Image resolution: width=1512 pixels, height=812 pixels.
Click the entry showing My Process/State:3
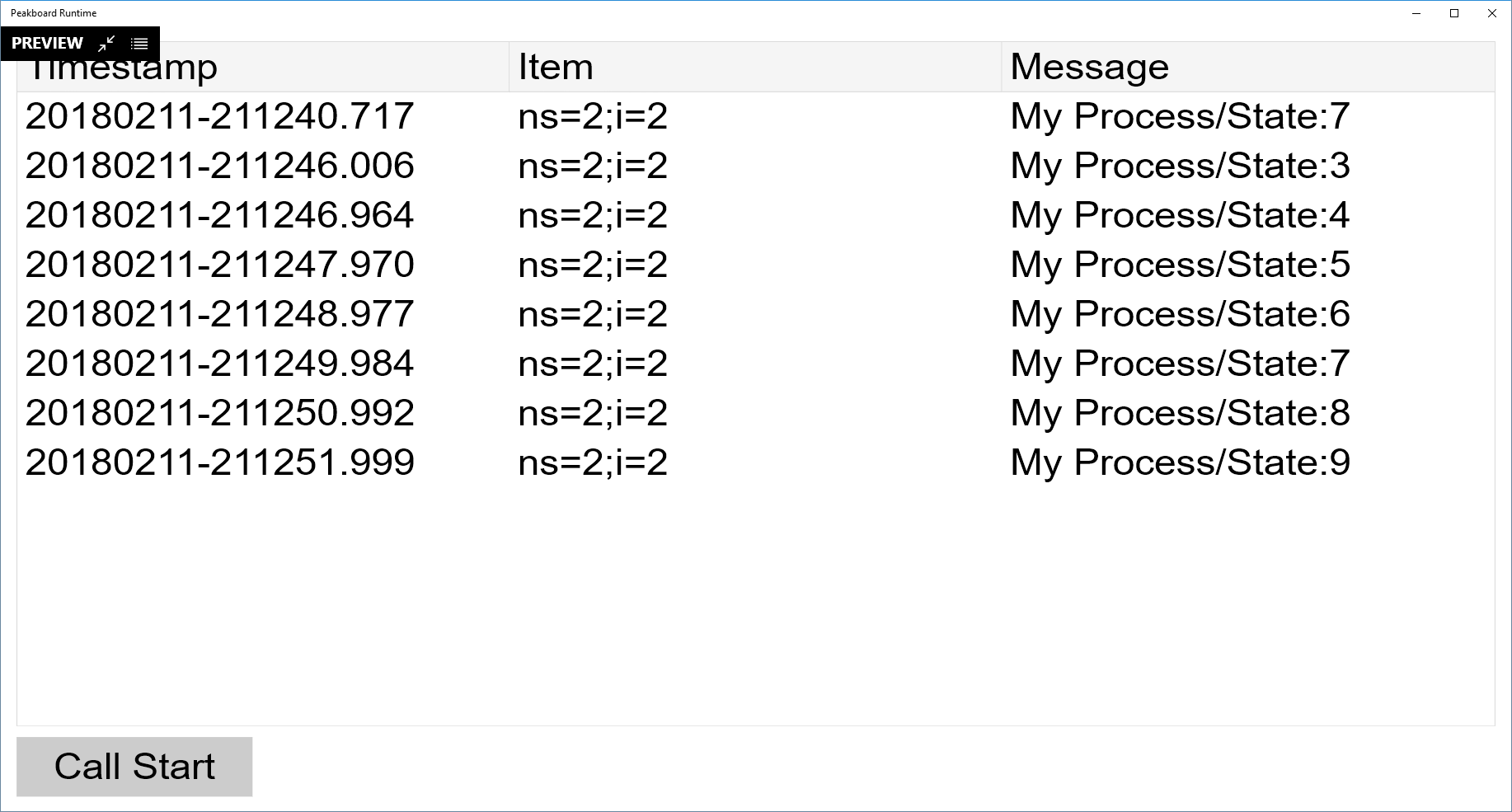pyautogui.click(x=1181, y=166)
